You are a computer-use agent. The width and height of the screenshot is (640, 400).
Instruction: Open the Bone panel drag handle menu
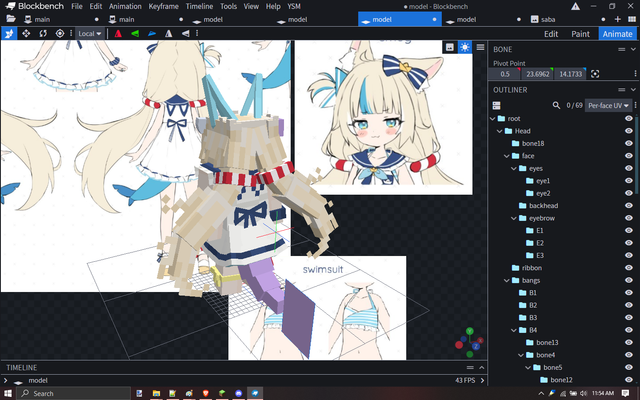tap(622, 49)
